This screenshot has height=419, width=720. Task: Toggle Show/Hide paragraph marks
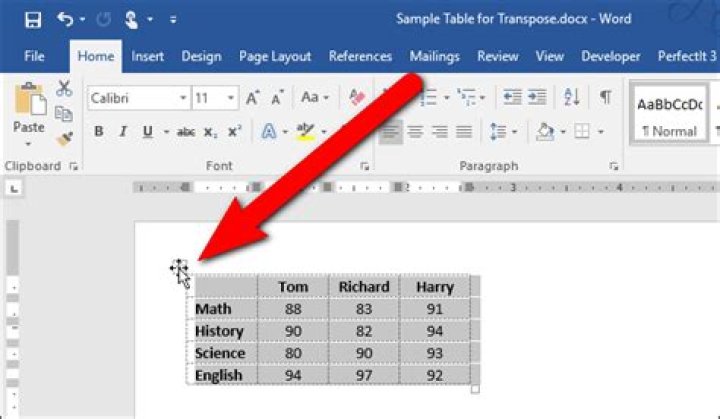click(605, 97)
